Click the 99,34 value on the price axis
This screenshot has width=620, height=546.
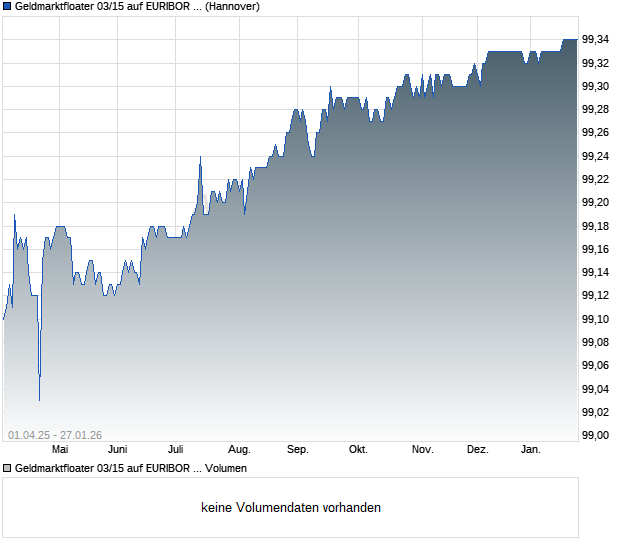point(595,40)
